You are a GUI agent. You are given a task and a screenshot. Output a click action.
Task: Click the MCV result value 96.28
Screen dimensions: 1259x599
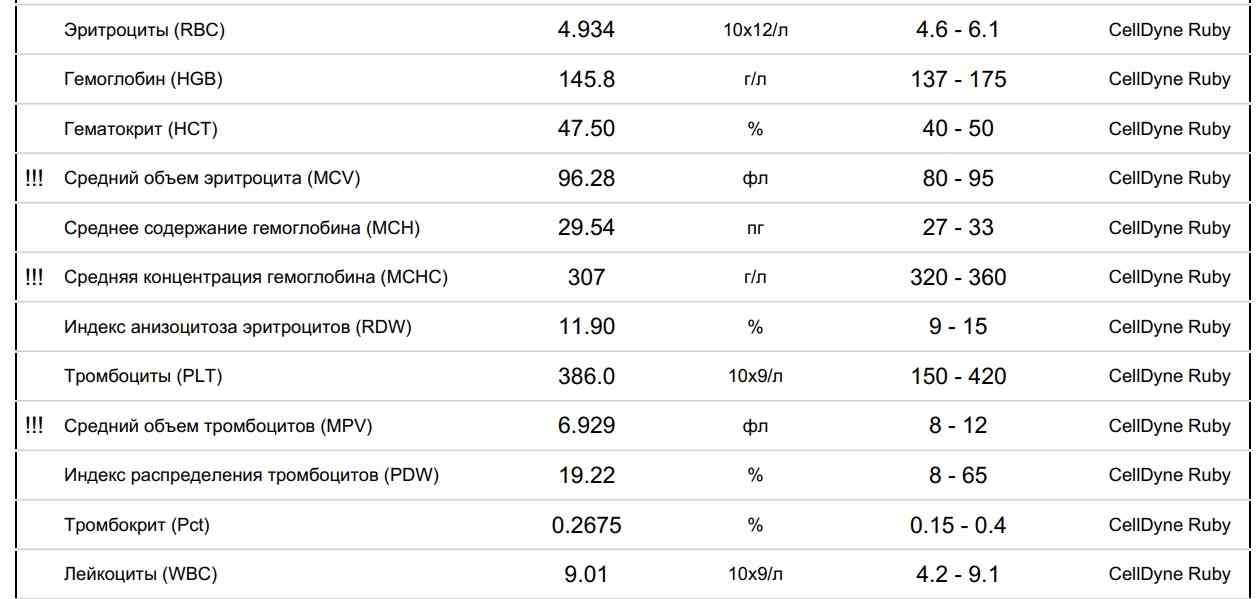point(586,179)
